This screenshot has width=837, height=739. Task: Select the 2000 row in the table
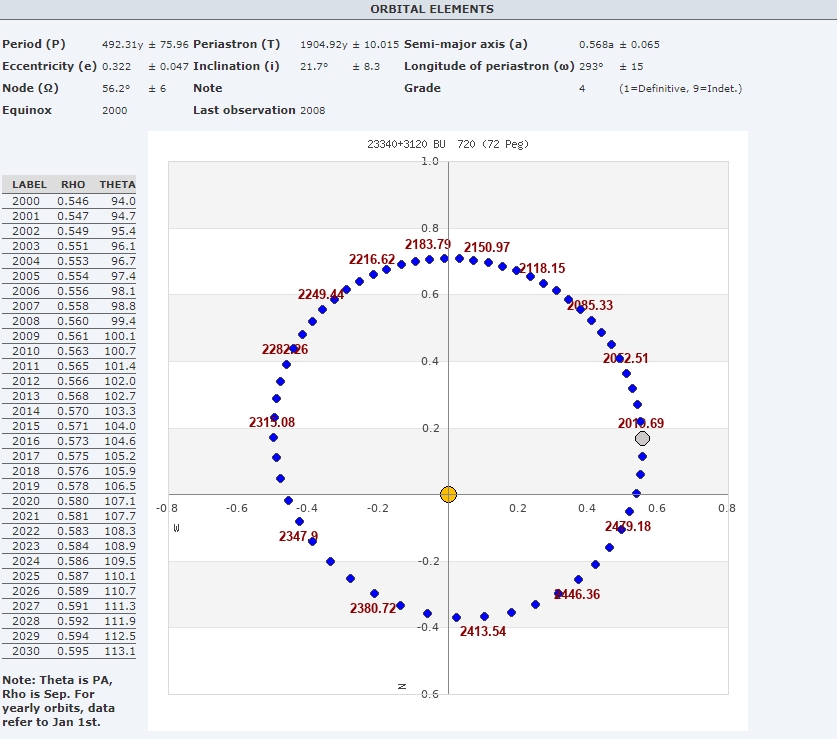click(70, 201)
